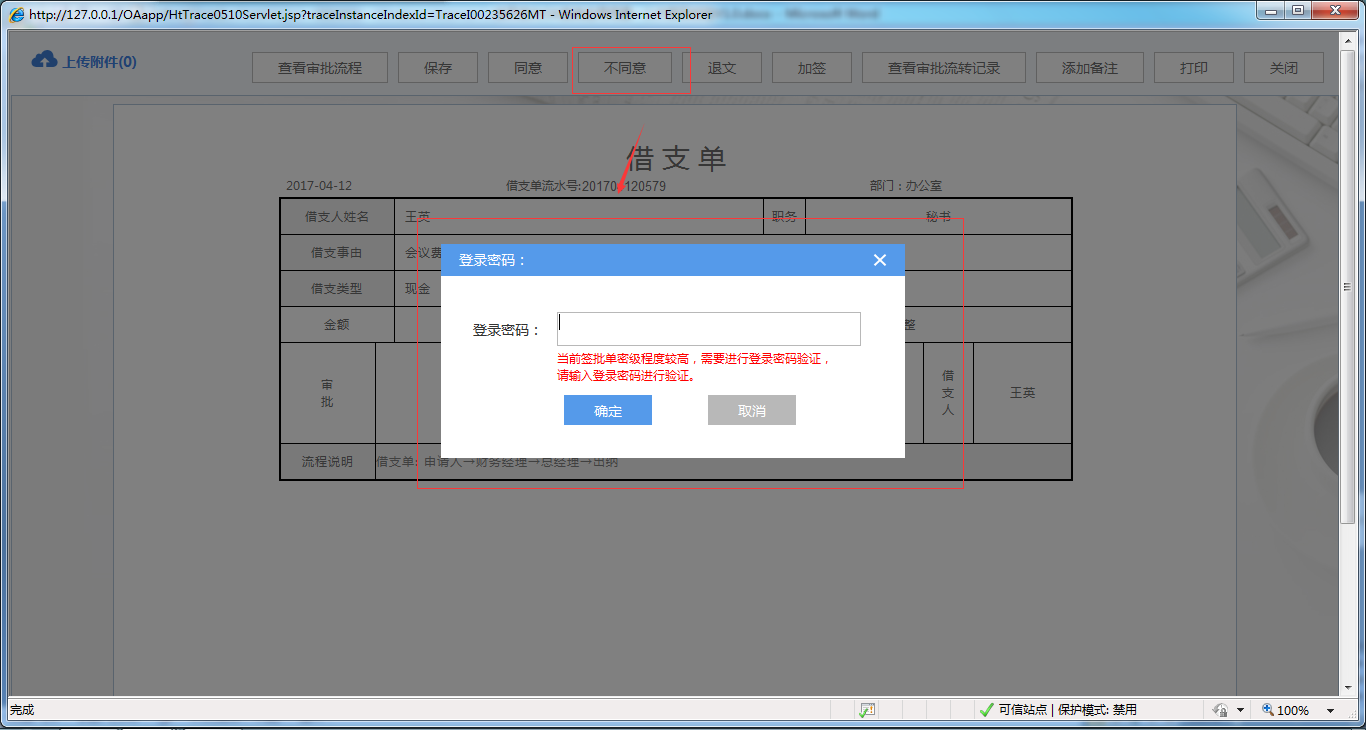
Task: Cancel the password dialog with 取消
Action: tap(751, 410)
